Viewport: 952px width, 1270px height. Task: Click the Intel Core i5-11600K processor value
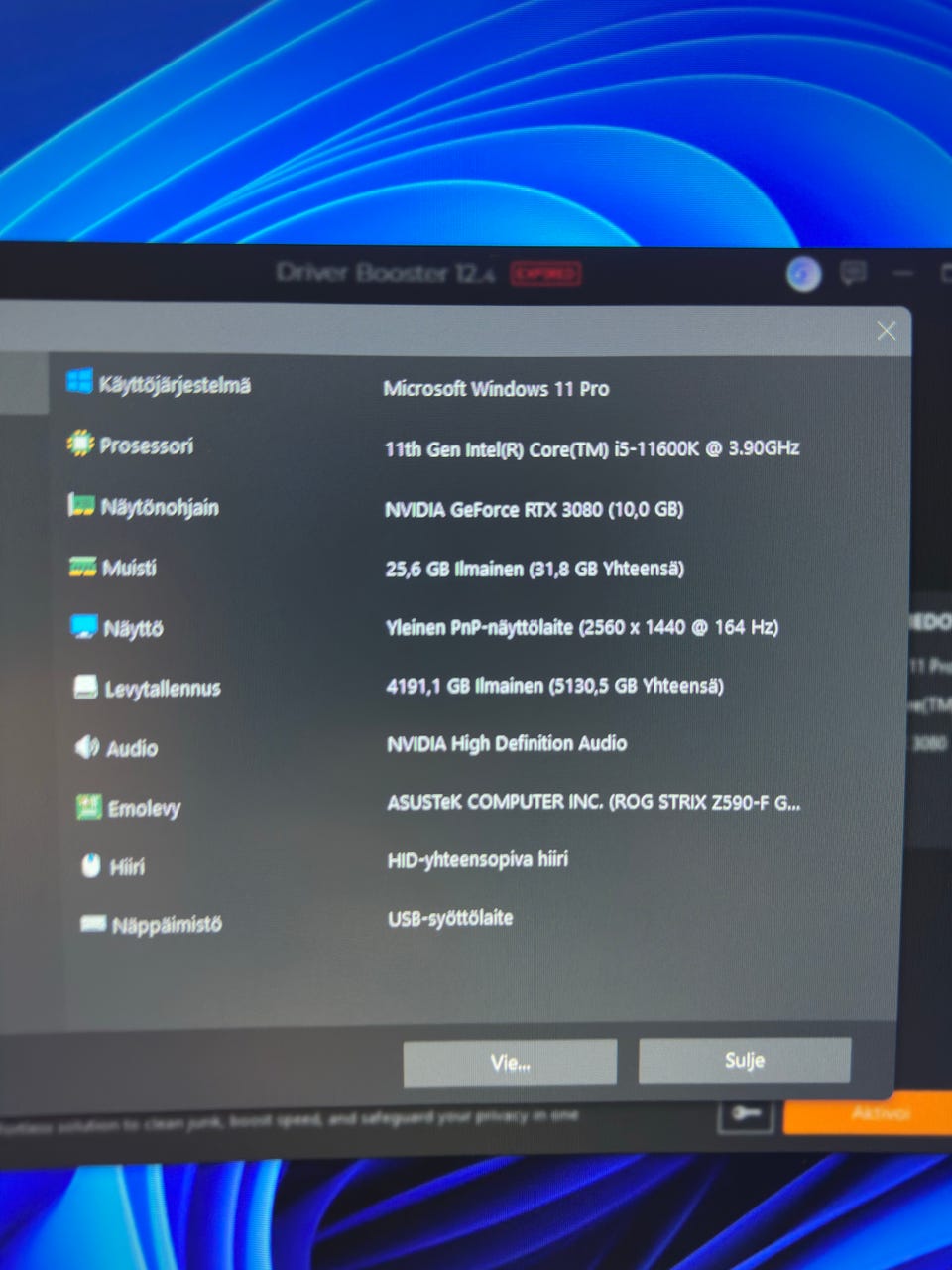[x=592, y=448]
